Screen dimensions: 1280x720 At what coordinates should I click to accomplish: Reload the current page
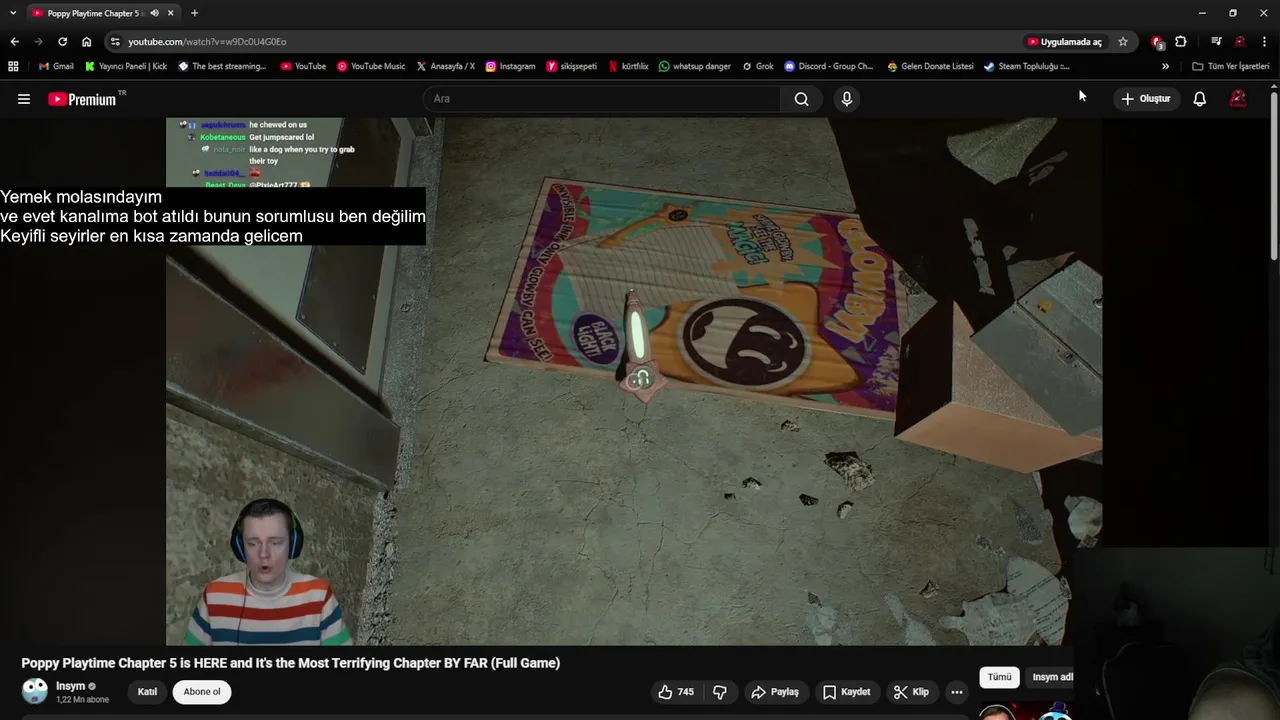pos(62,41)
